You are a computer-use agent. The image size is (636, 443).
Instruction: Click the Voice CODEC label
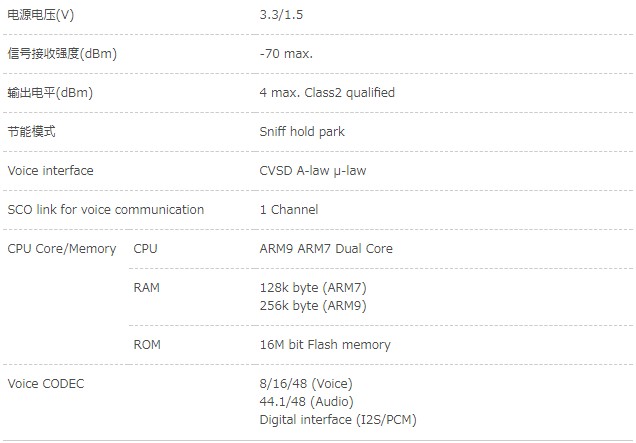(x=46, y=383)
